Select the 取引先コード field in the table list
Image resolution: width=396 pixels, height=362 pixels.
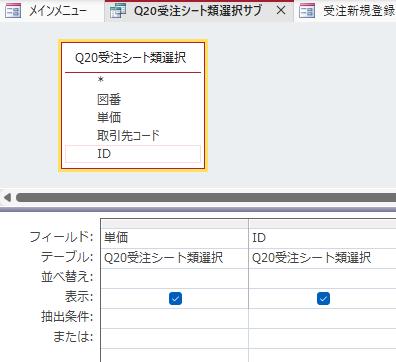(133, 135)
